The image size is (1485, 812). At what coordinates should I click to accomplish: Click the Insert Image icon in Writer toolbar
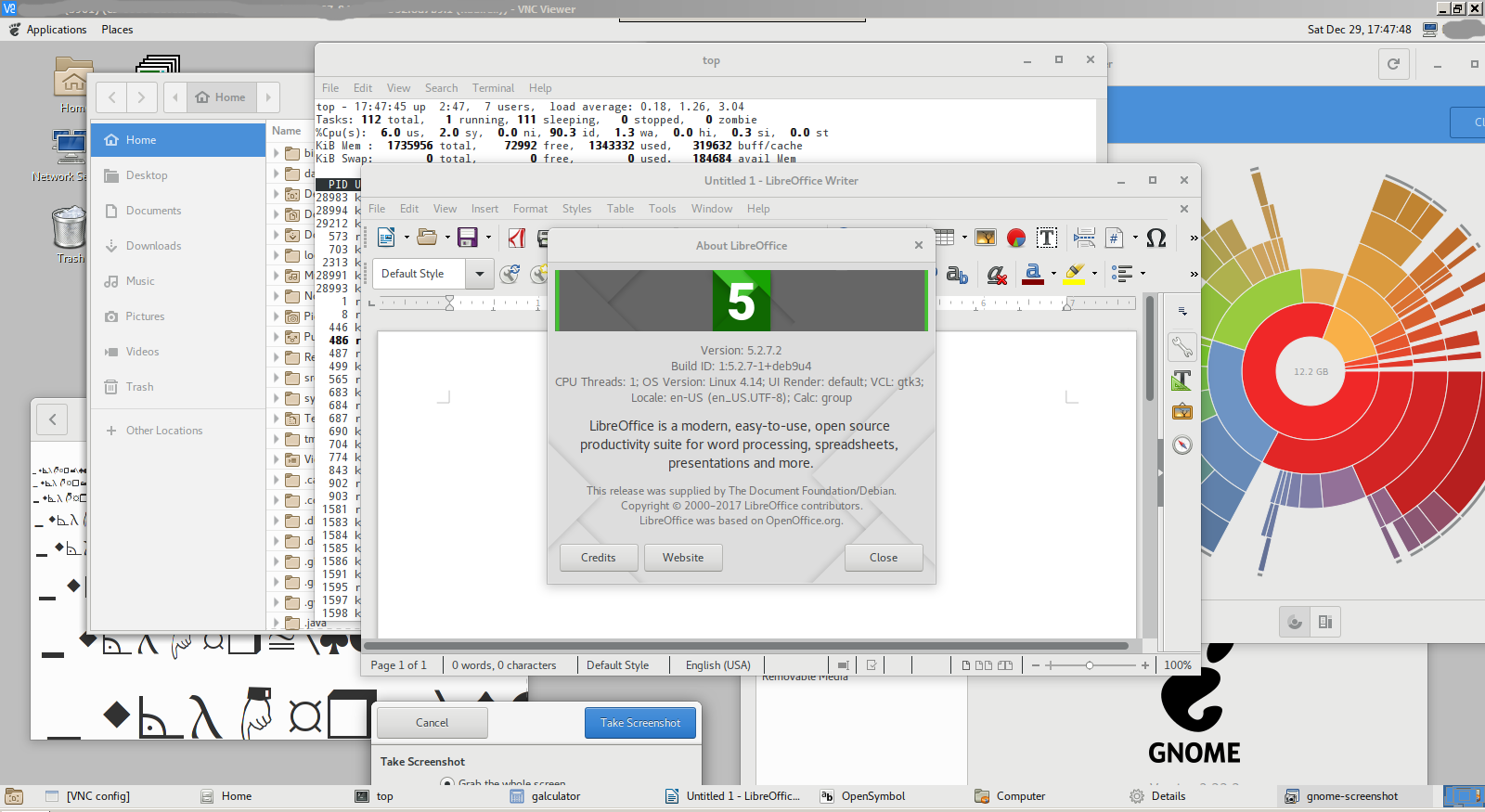(986, 238)
